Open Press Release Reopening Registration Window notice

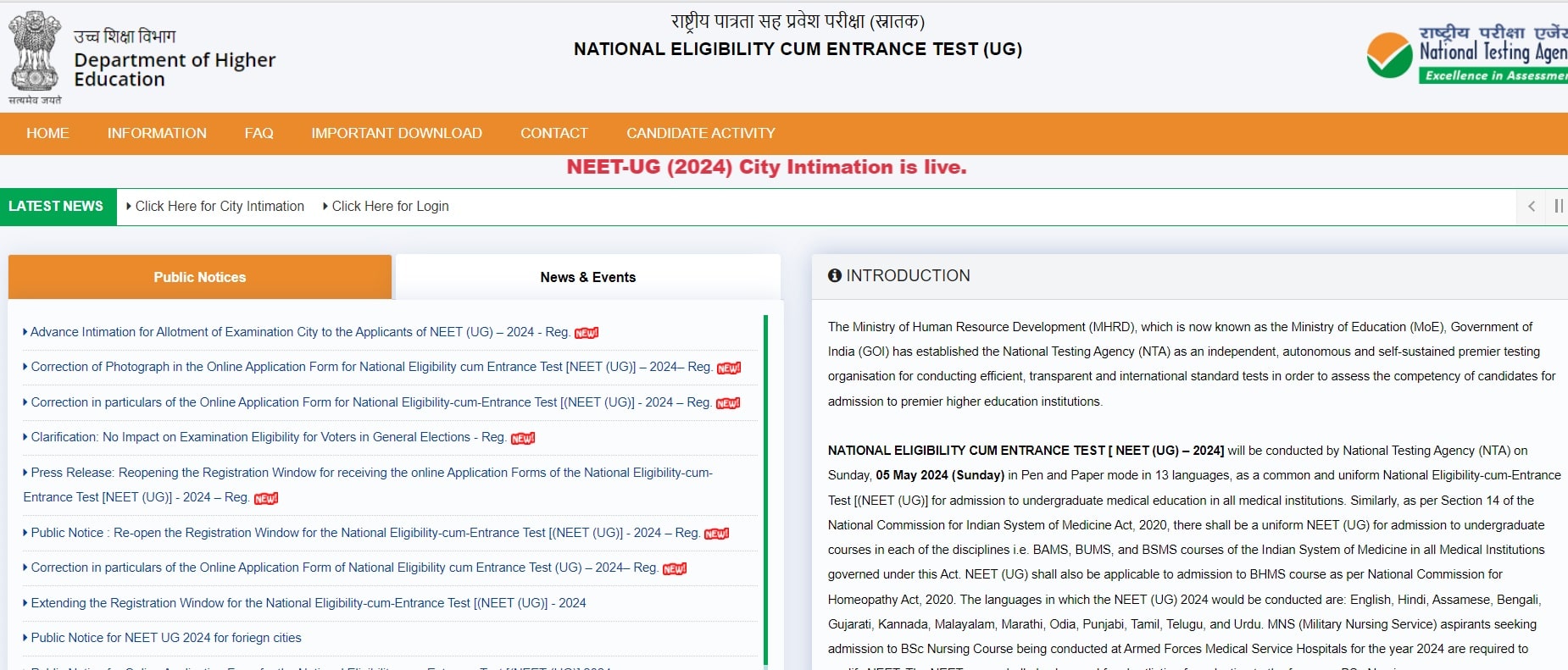pos(368,485)
